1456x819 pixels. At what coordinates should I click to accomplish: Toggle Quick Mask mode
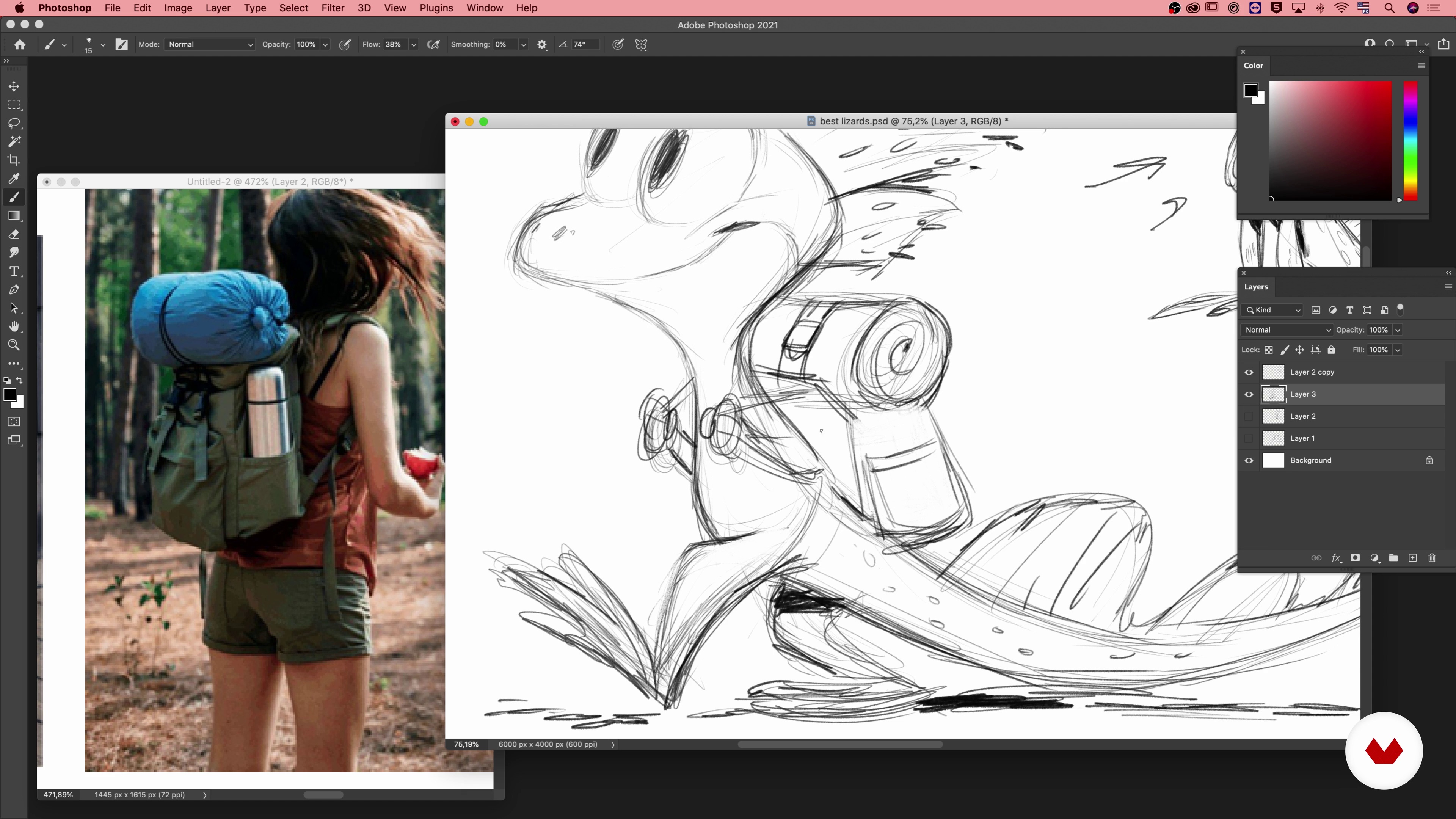[14, 422]
